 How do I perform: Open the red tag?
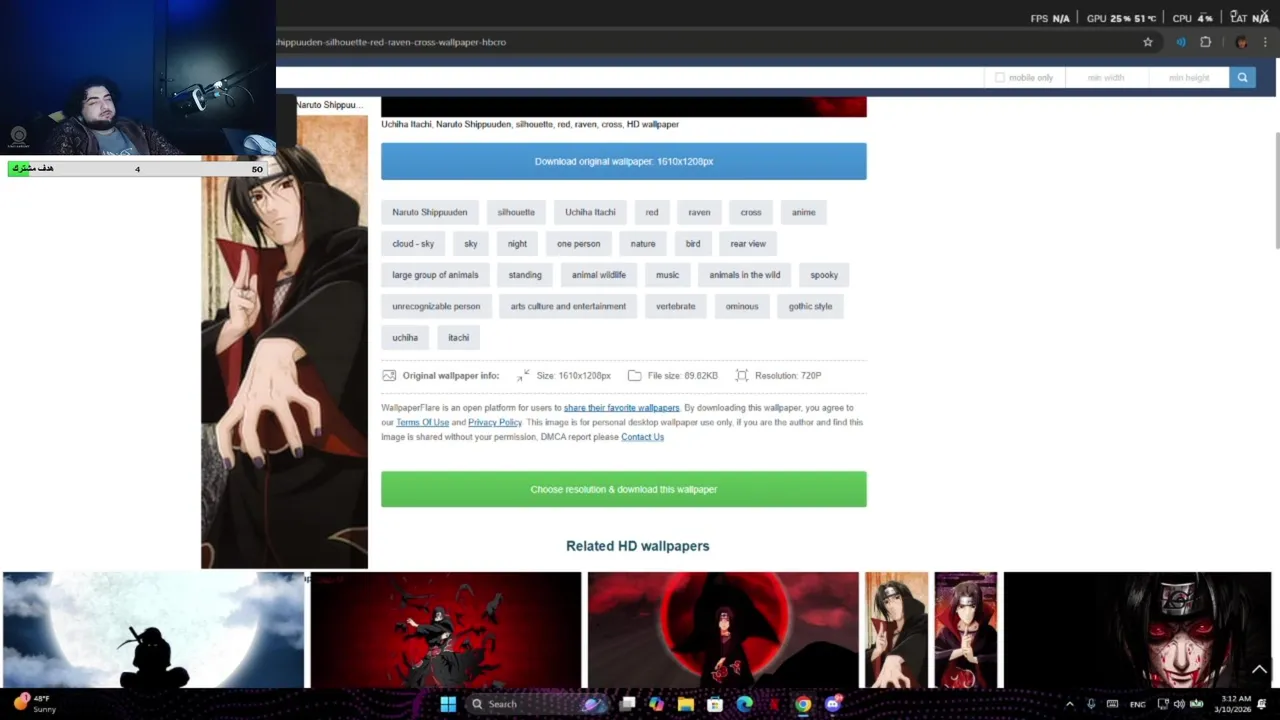(x=652, y=212)
